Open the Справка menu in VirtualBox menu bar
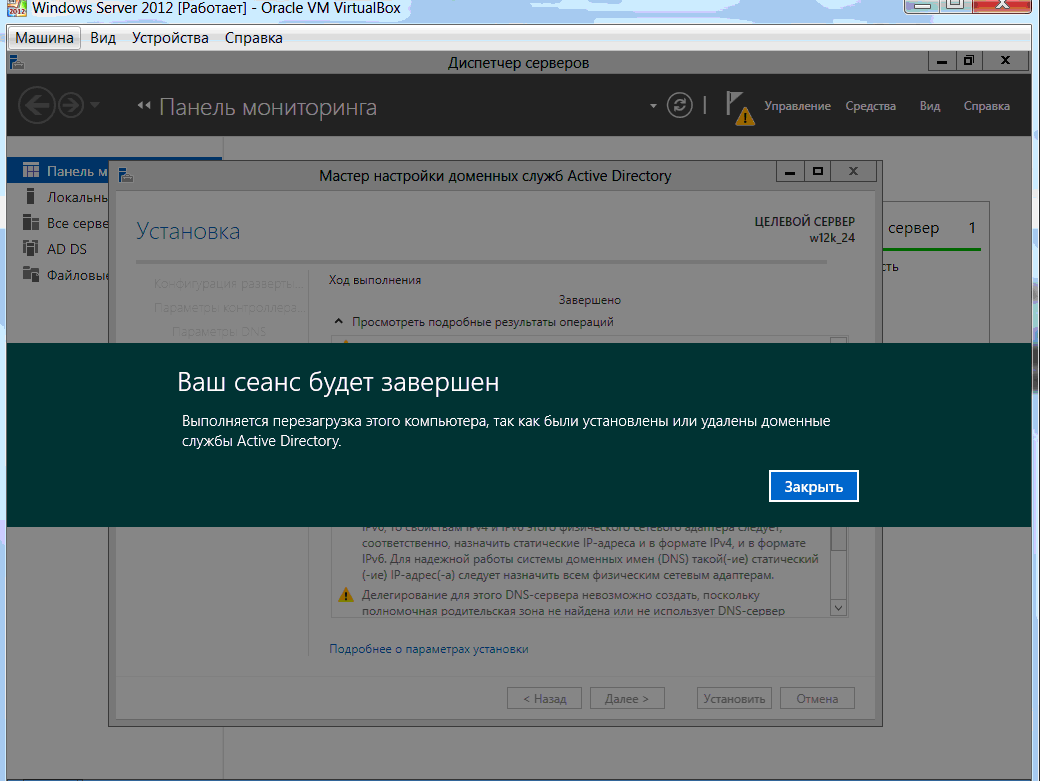 click(253, 38)
